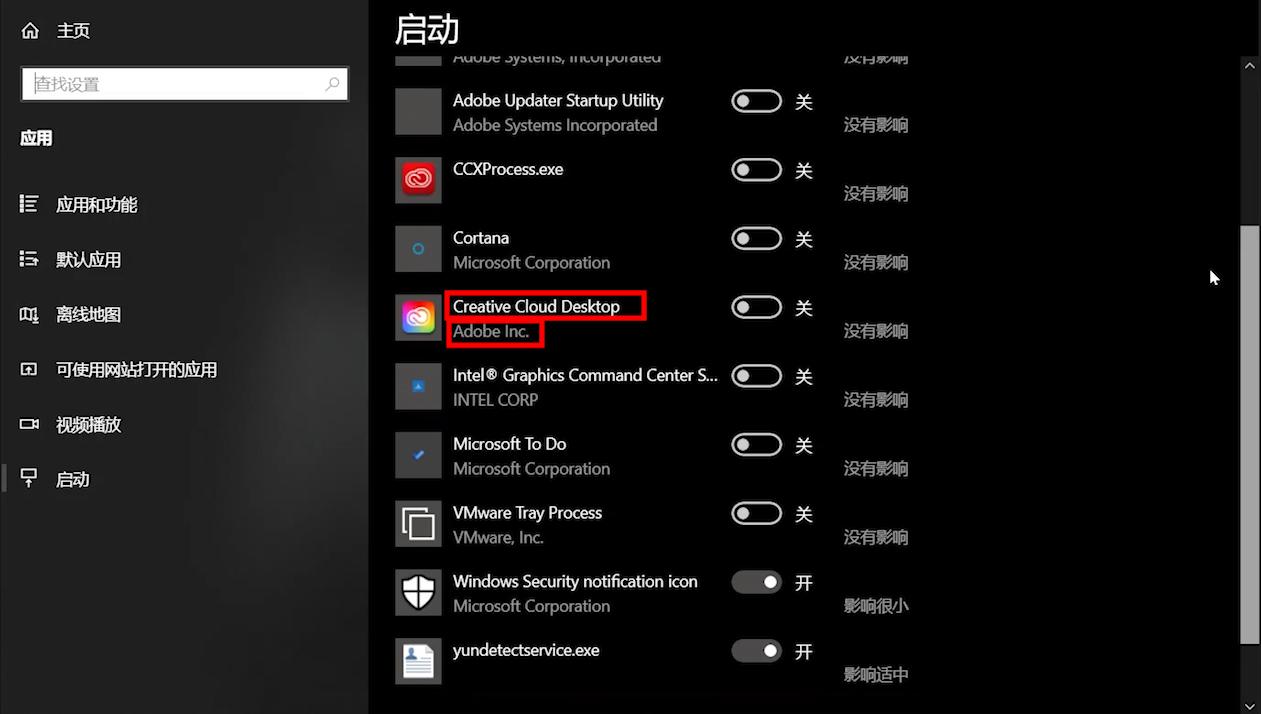Click the Offline maps icon
The width and height of the screenshot is (1261, 714).
pos(29,314)
